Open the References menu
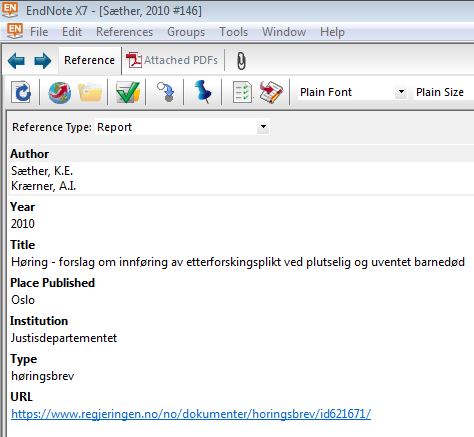Viewport: 474px width, 437px height. (x=124, y=32)
